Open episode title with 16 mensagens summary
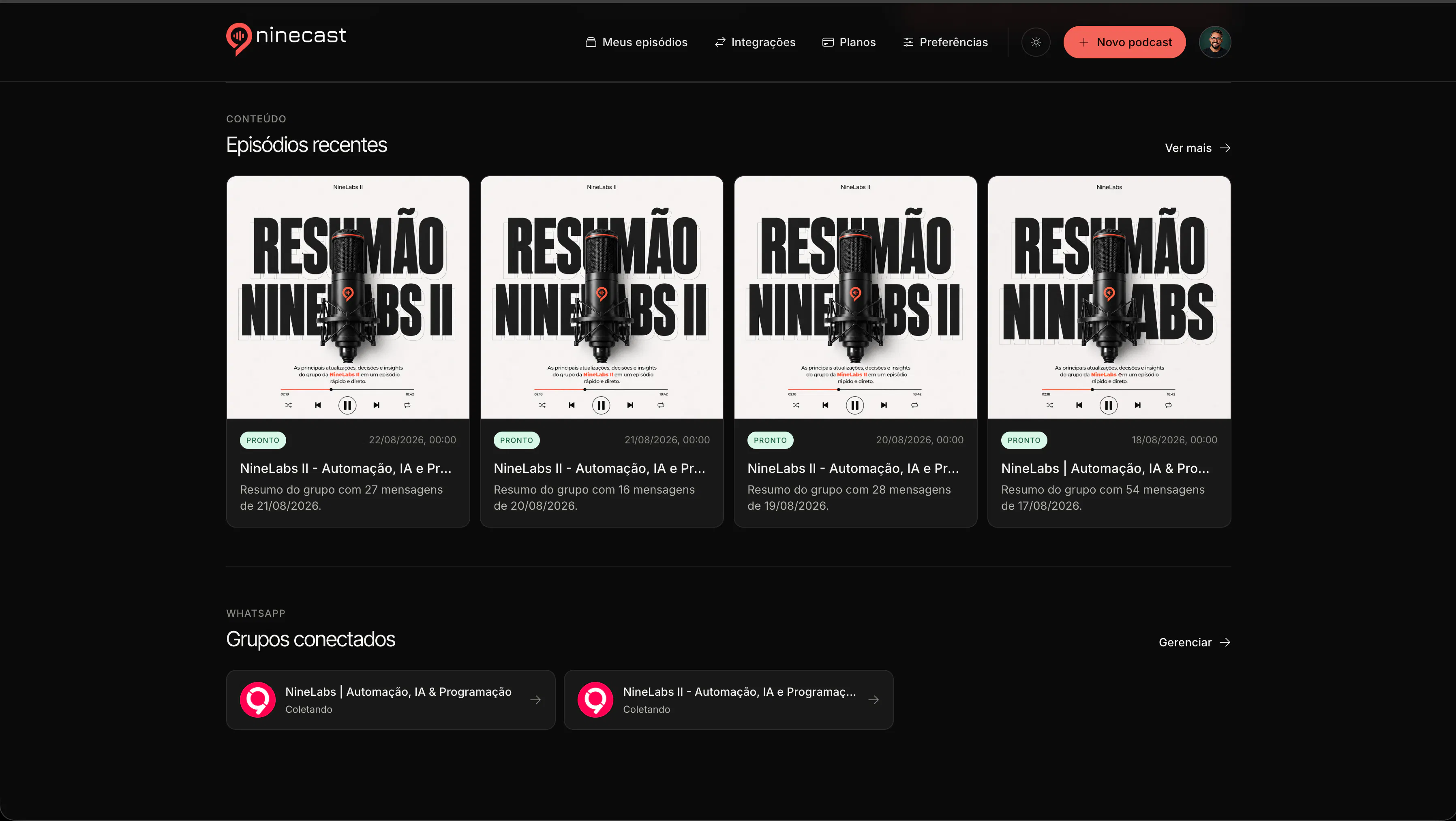This screenshot has width=1456, height=821. (600, 468)
